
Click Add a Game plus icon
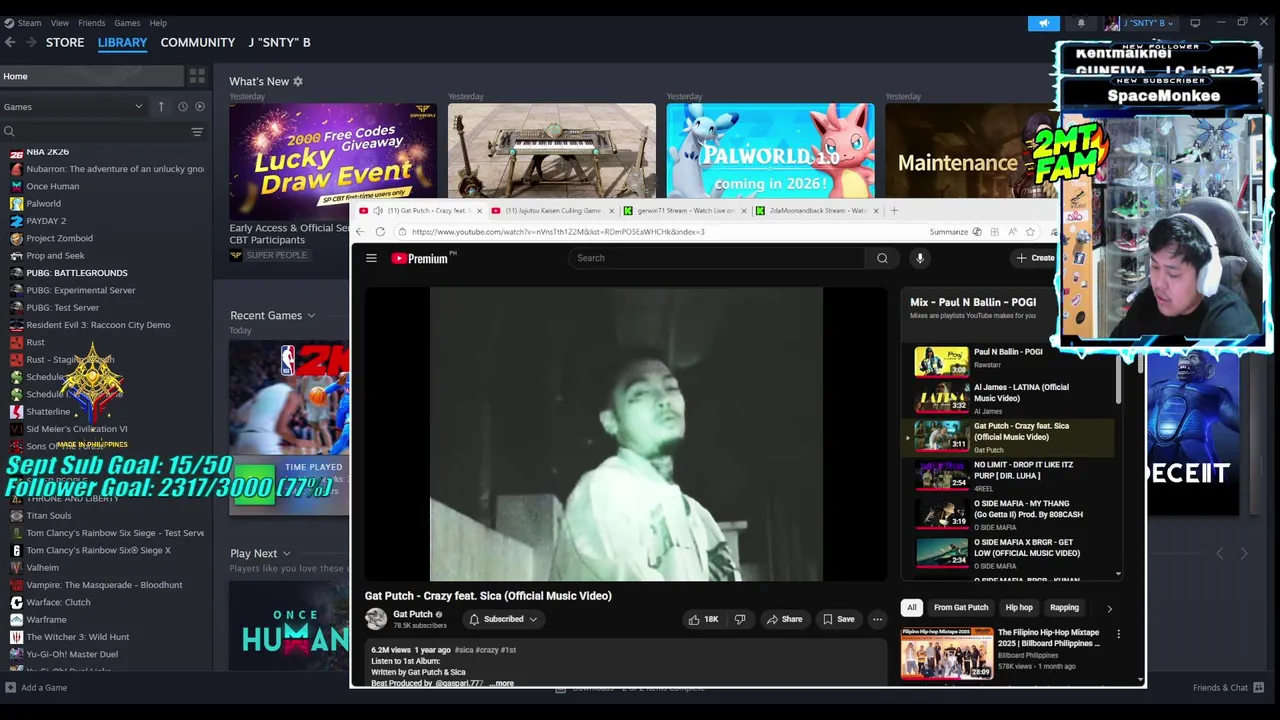tap(10, 688)
